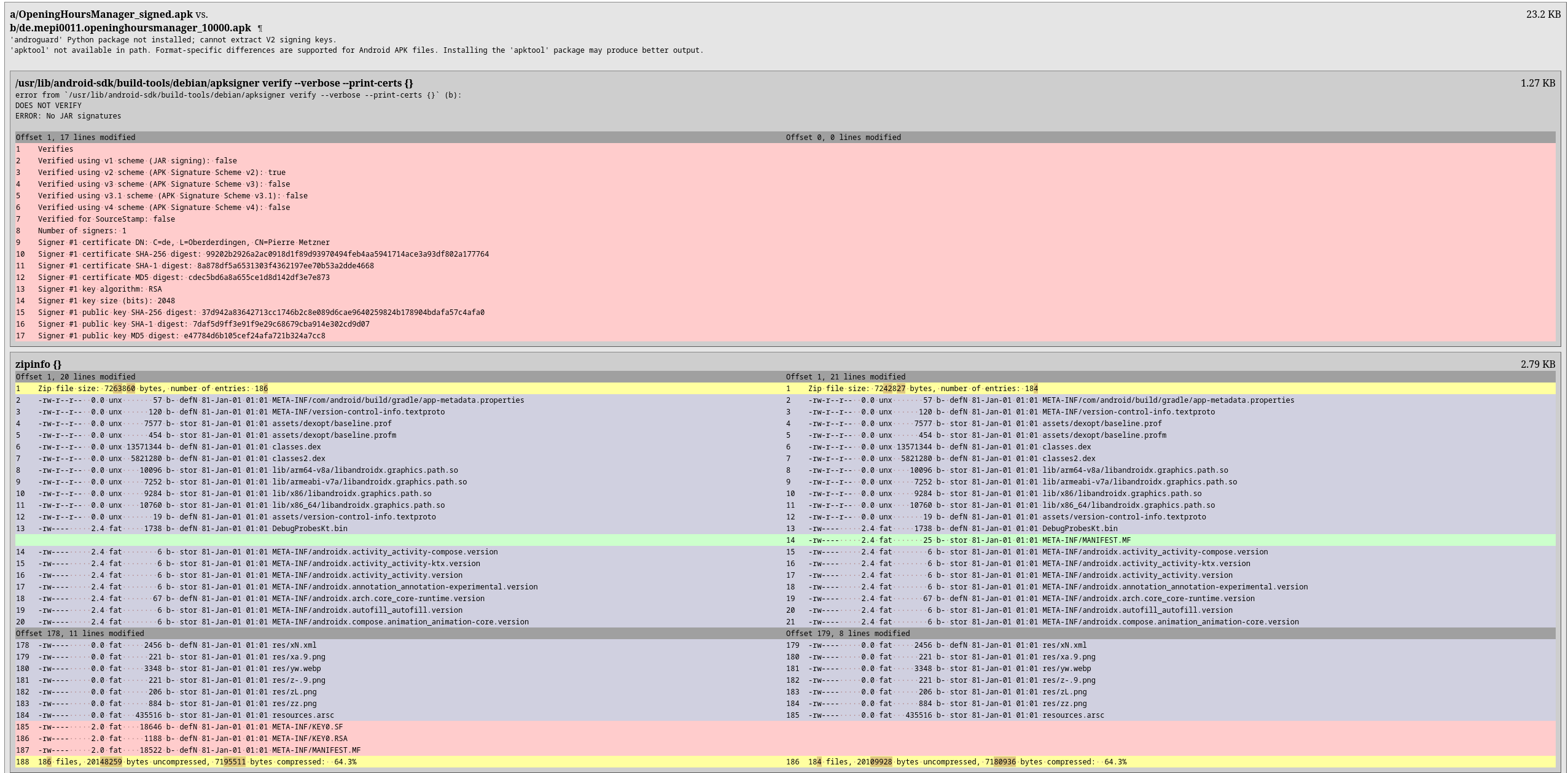Screen dimensions: 1568x773
Task: Click the 'Offset 0, 0 lines modified' hunk header
Action: click(x=843, y=138)
